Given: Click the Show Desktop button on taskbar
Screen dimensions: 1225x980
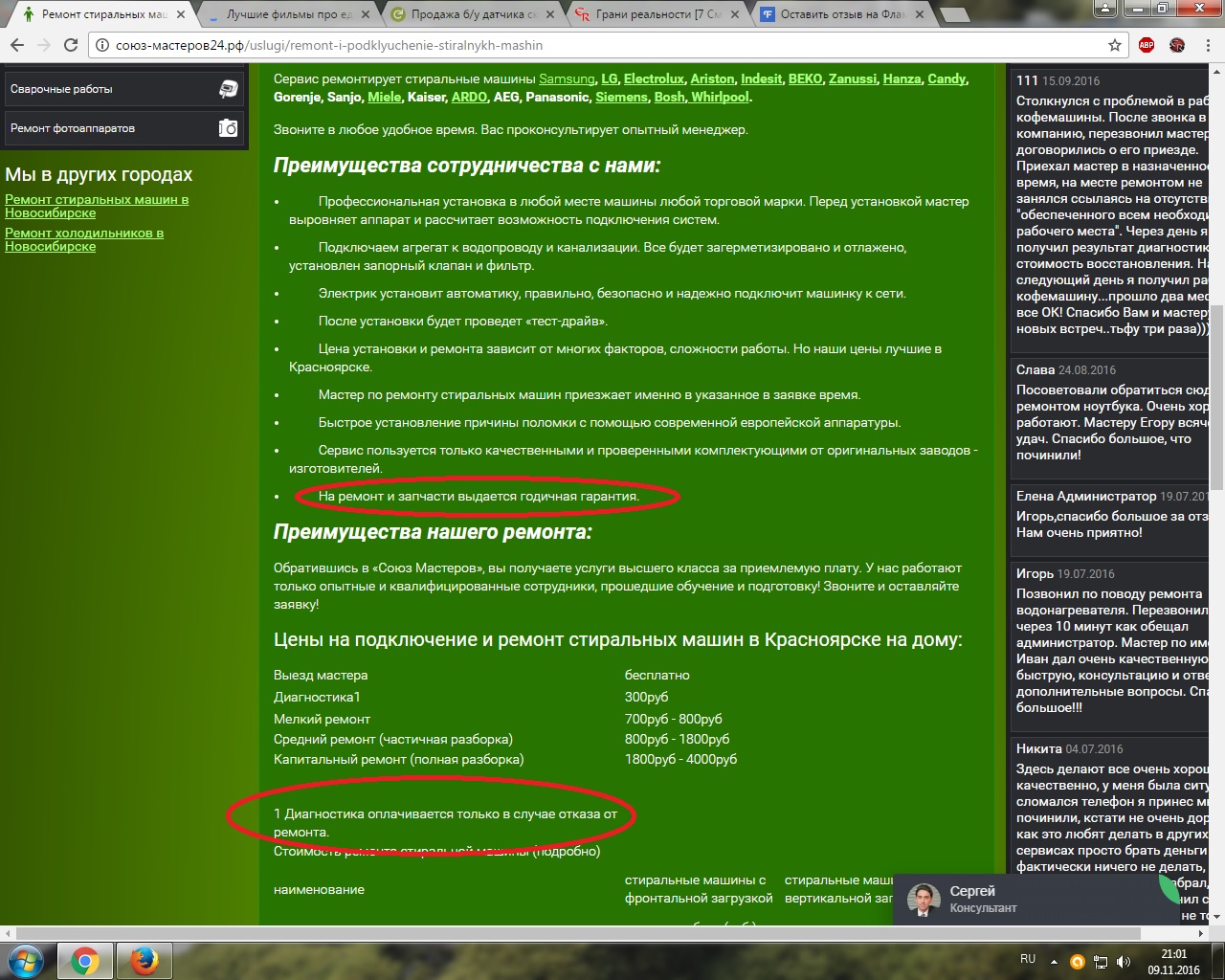Looking at the screenshot, I should 1217,961.
